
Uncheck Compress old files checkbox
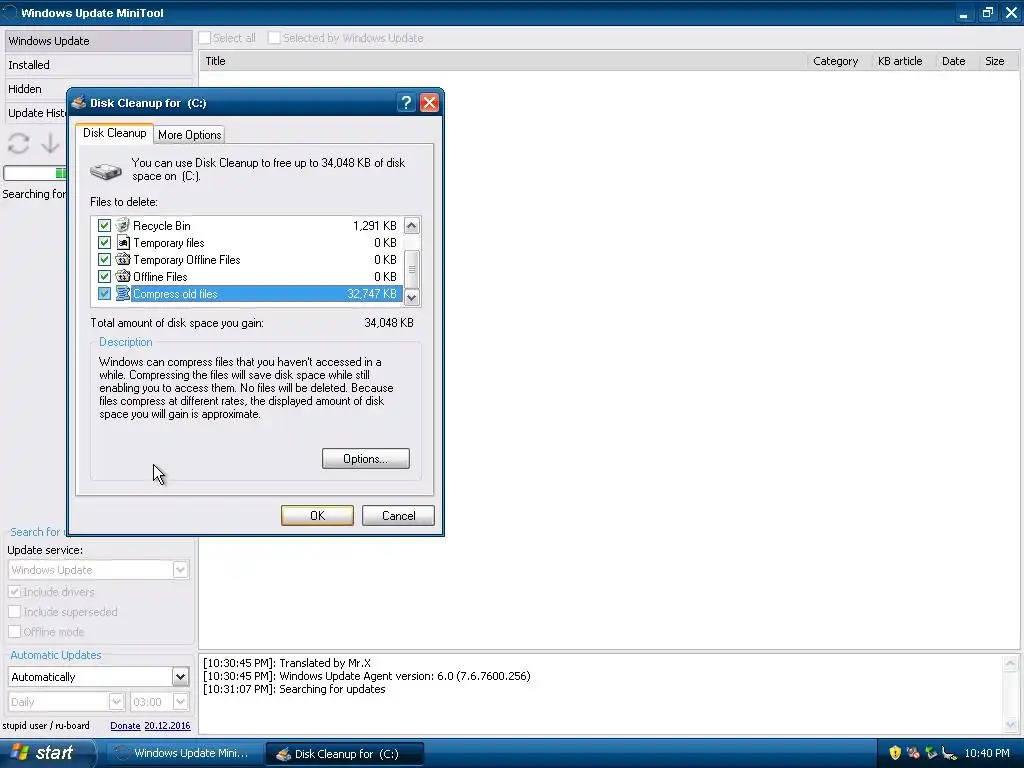pos(104,293)
